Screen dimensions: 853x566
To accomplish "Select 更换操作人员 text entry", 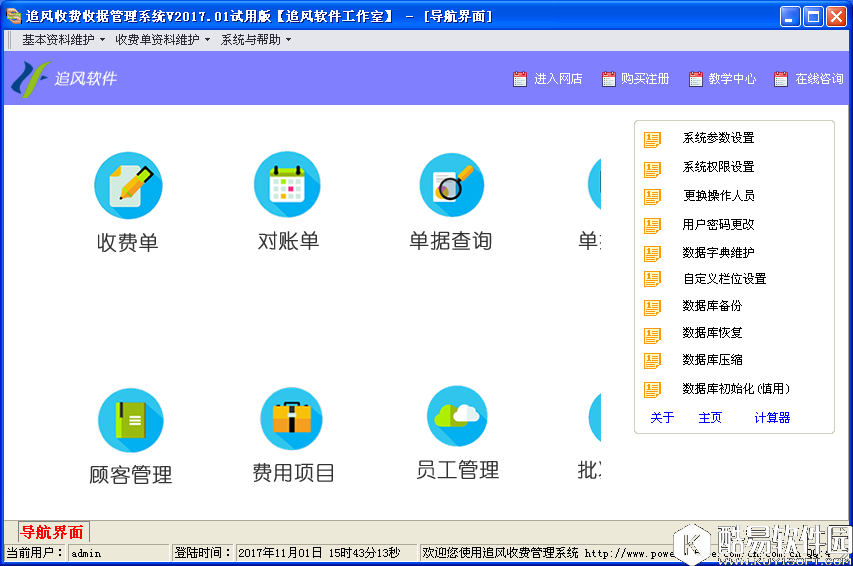I will pos(719,195).
